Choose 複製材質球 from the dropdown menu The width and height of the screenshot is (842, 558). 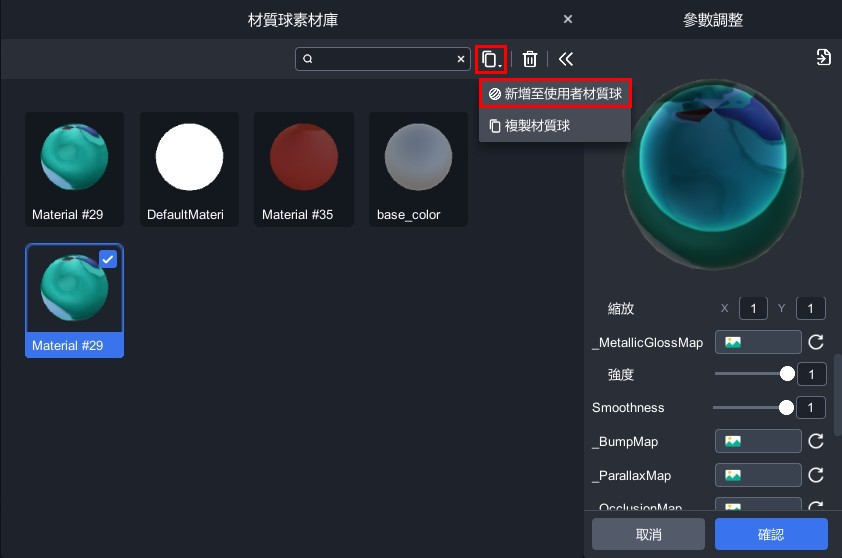555,126
